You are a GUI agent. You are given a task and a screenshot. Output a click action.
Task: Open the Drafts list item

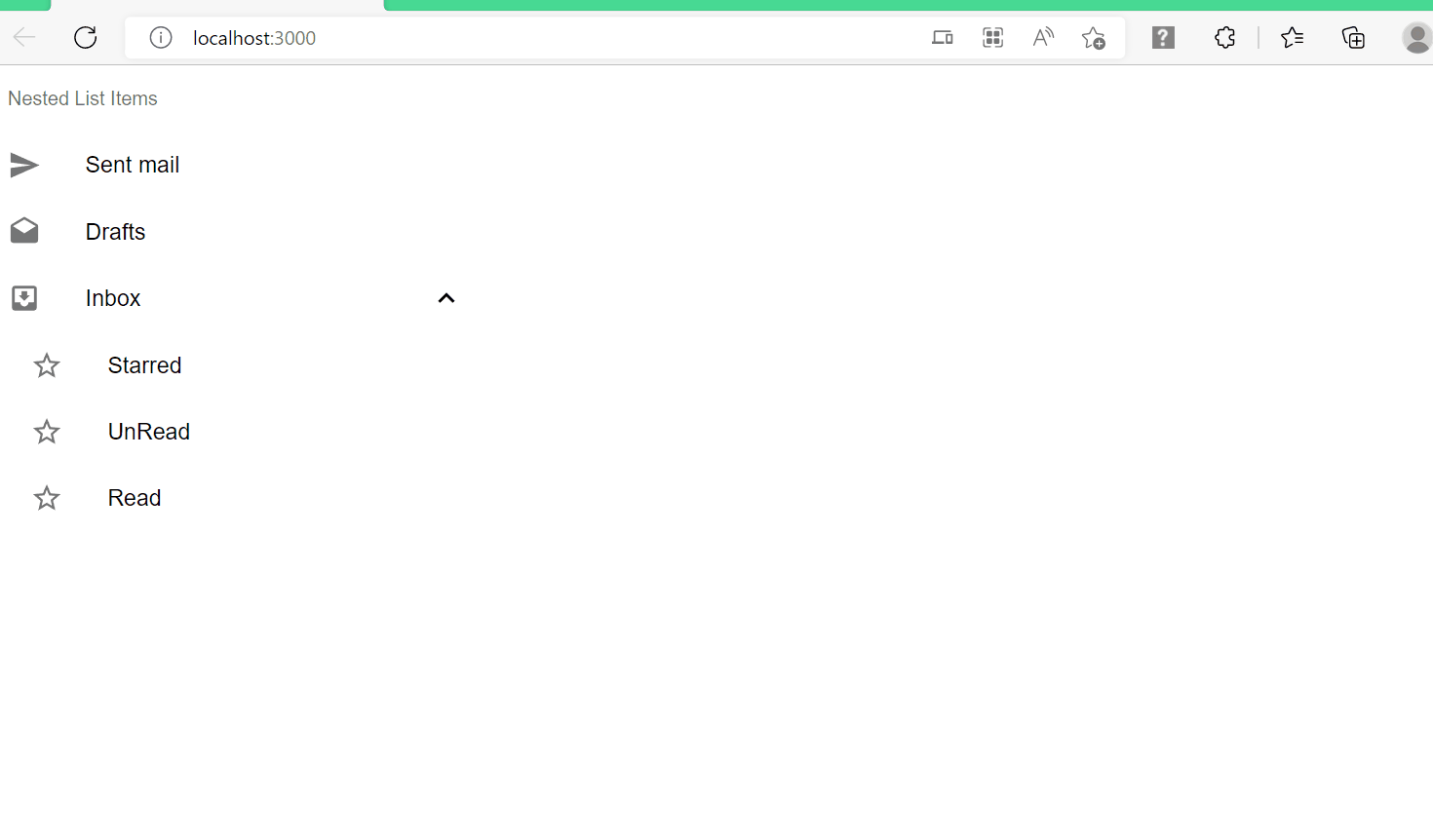point(236,231)
